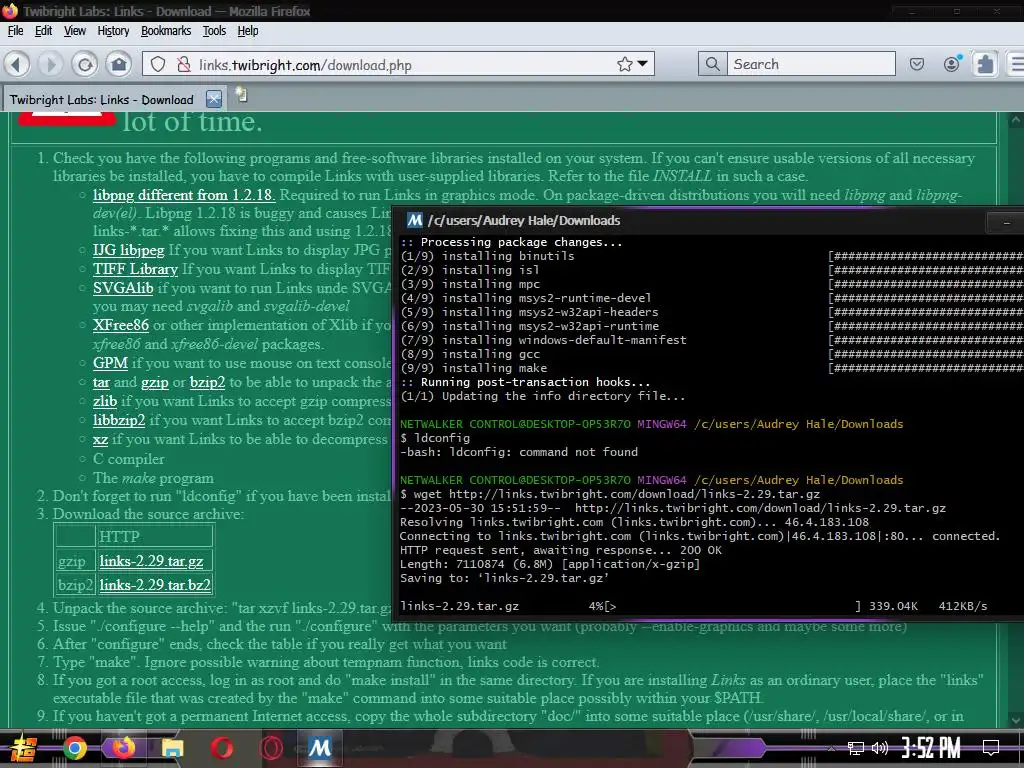Click the page scrollbar down arrow
The width and height of the screenshot is (1024, 768).
pyautogui.click(x=1015, y=720)
